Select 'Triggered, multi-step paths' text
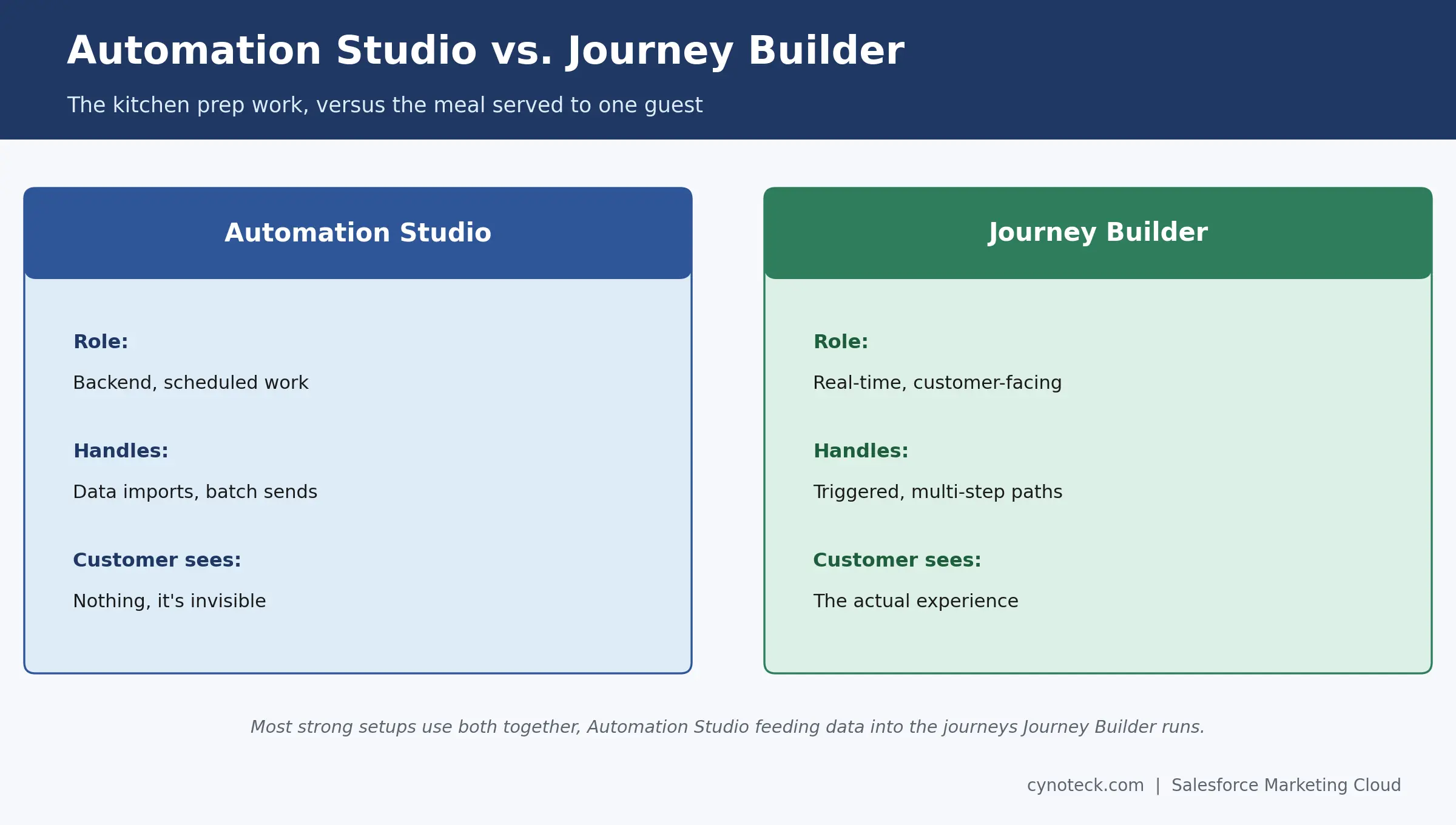The height and width of the screenshot is (825, 1456). 938,492
